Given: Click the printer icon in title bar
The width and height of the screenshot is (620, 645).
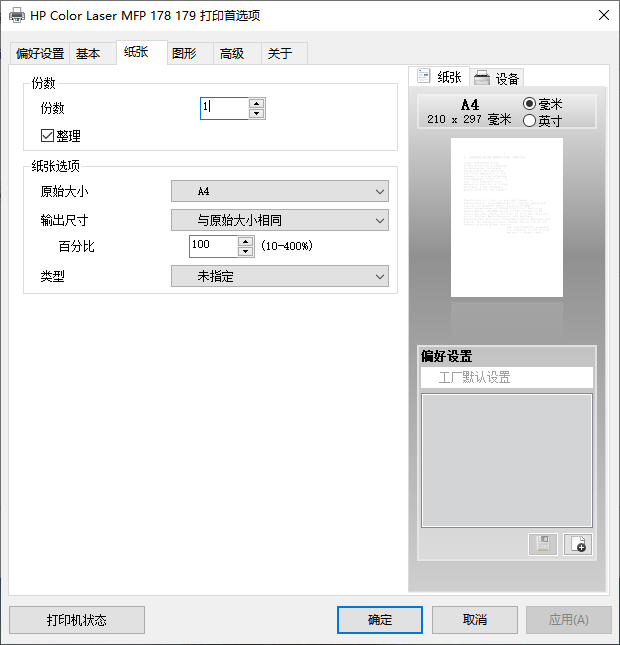Looking at the screenshot, I should tap(17, 16).
